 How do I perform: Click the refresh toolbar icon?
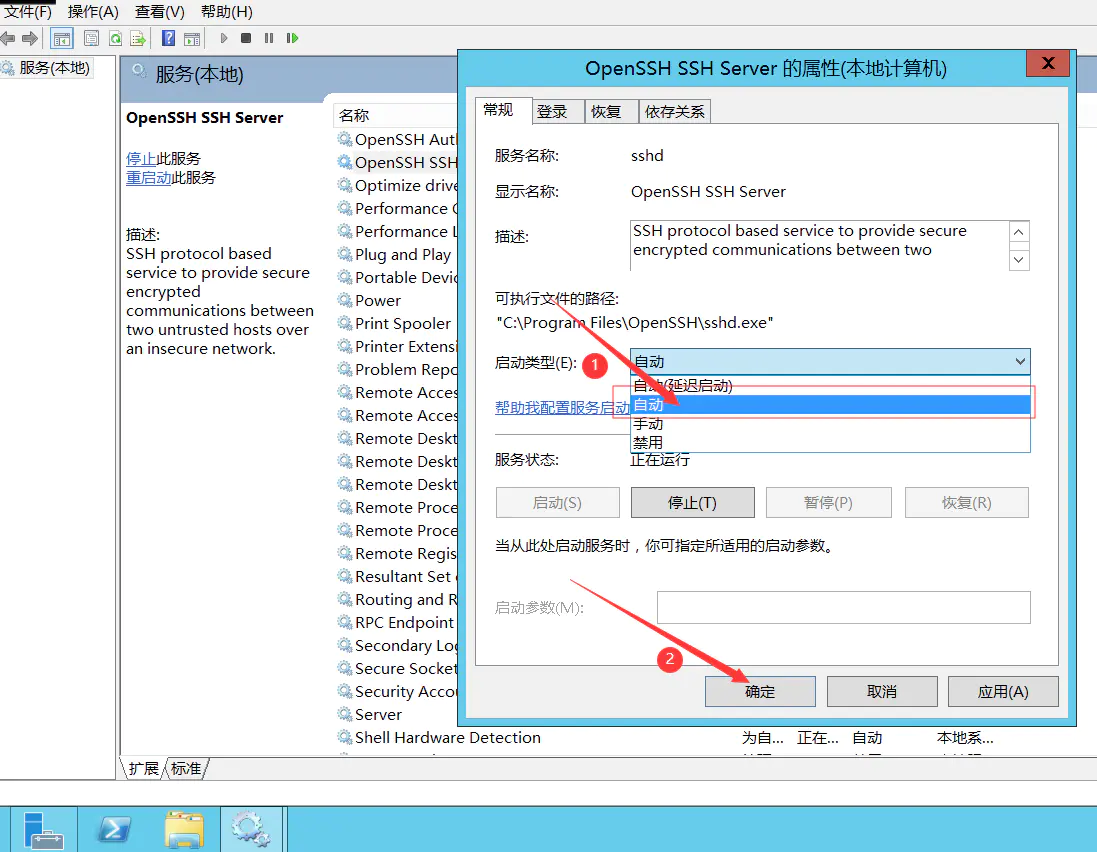coord(115,38)
